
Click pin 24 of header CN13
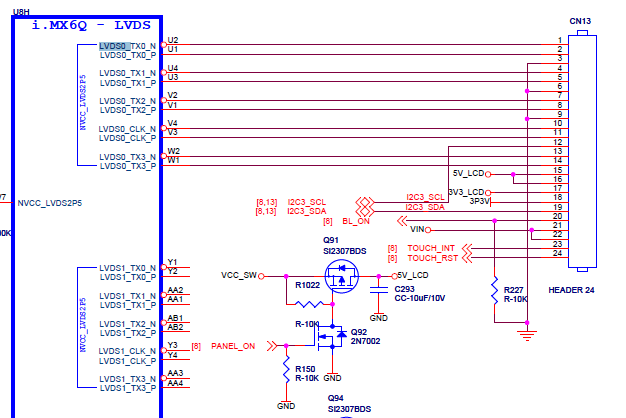(x=557, y=253)
